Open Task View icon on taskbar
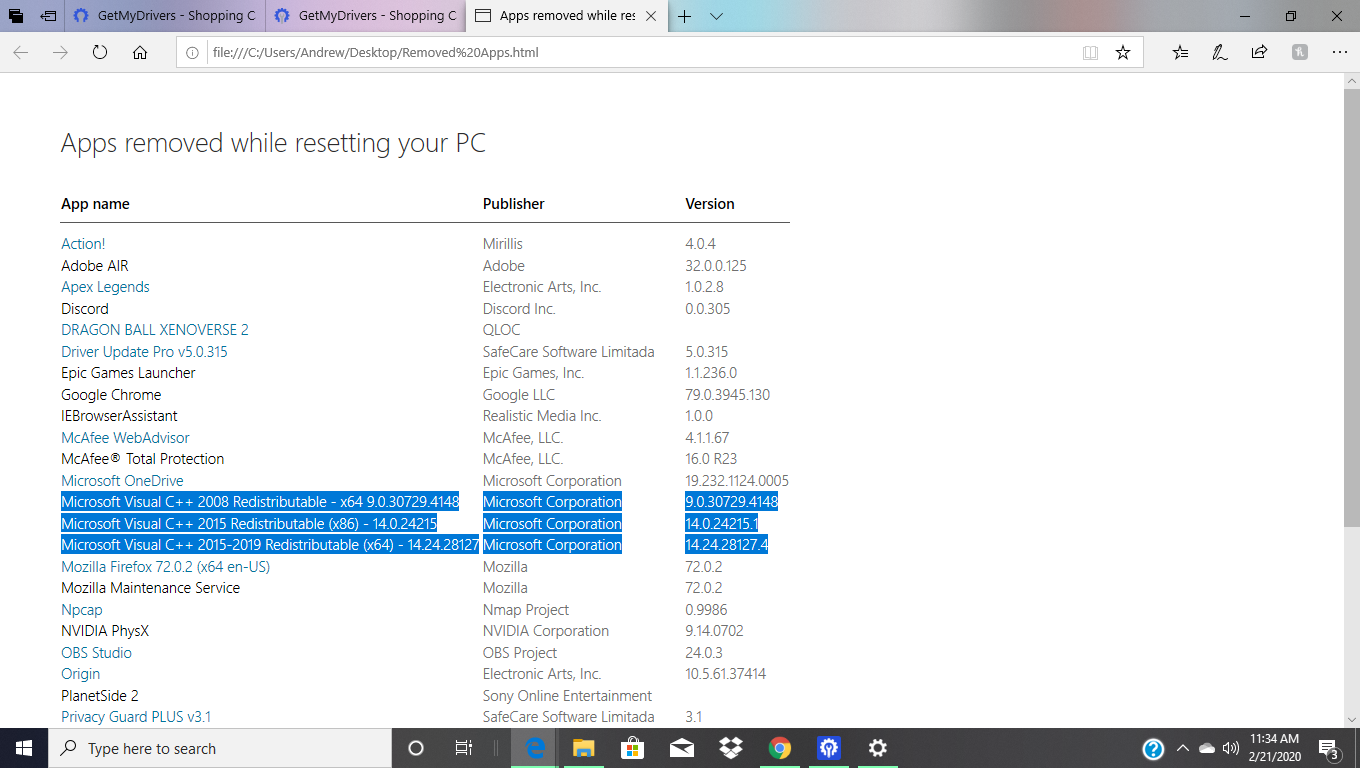The height and width of the screenshot is (768, 1360). coord(464,748)
